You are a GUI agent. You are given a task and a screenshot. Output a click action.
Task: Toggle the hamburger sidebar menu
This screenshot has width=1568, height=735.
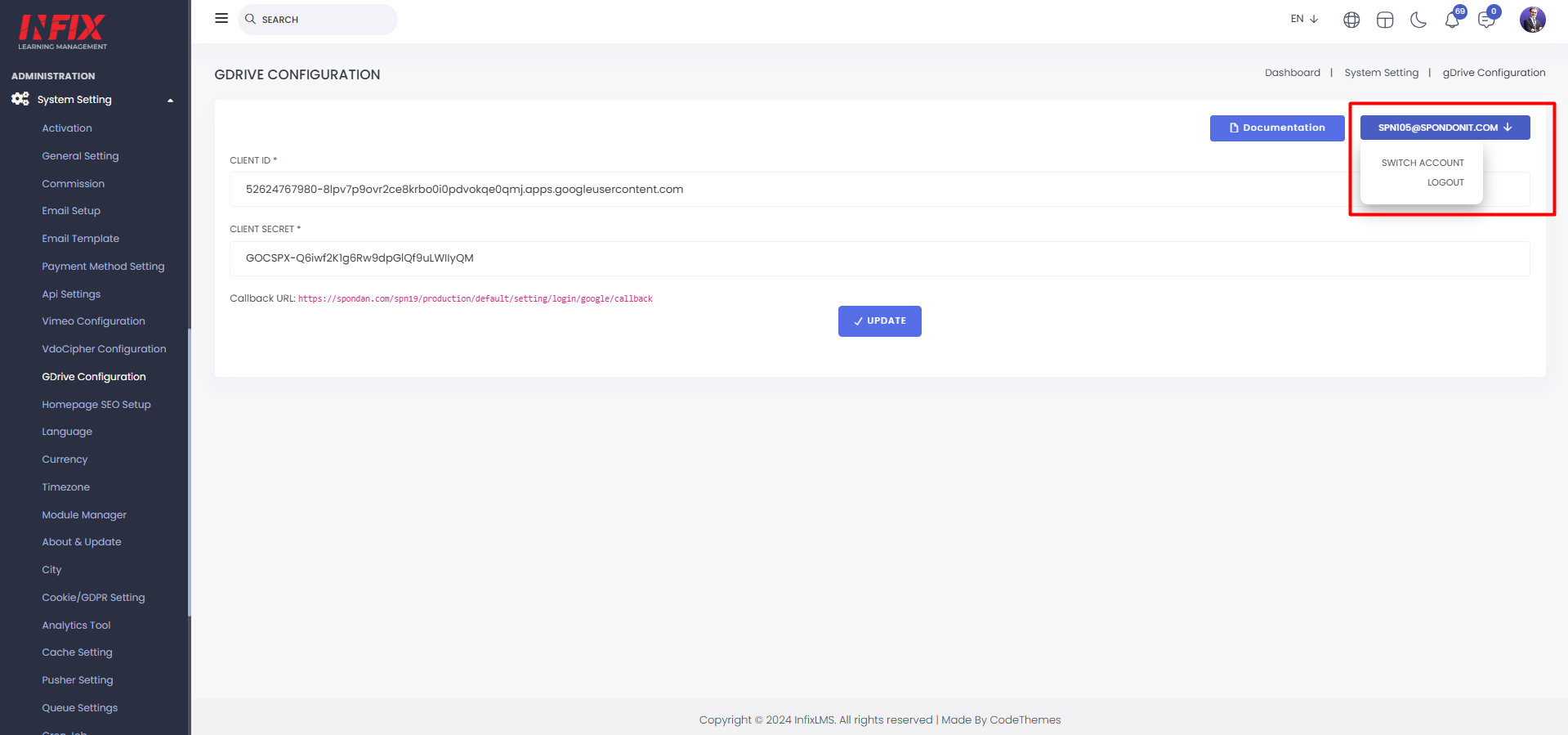coord(221,18)
